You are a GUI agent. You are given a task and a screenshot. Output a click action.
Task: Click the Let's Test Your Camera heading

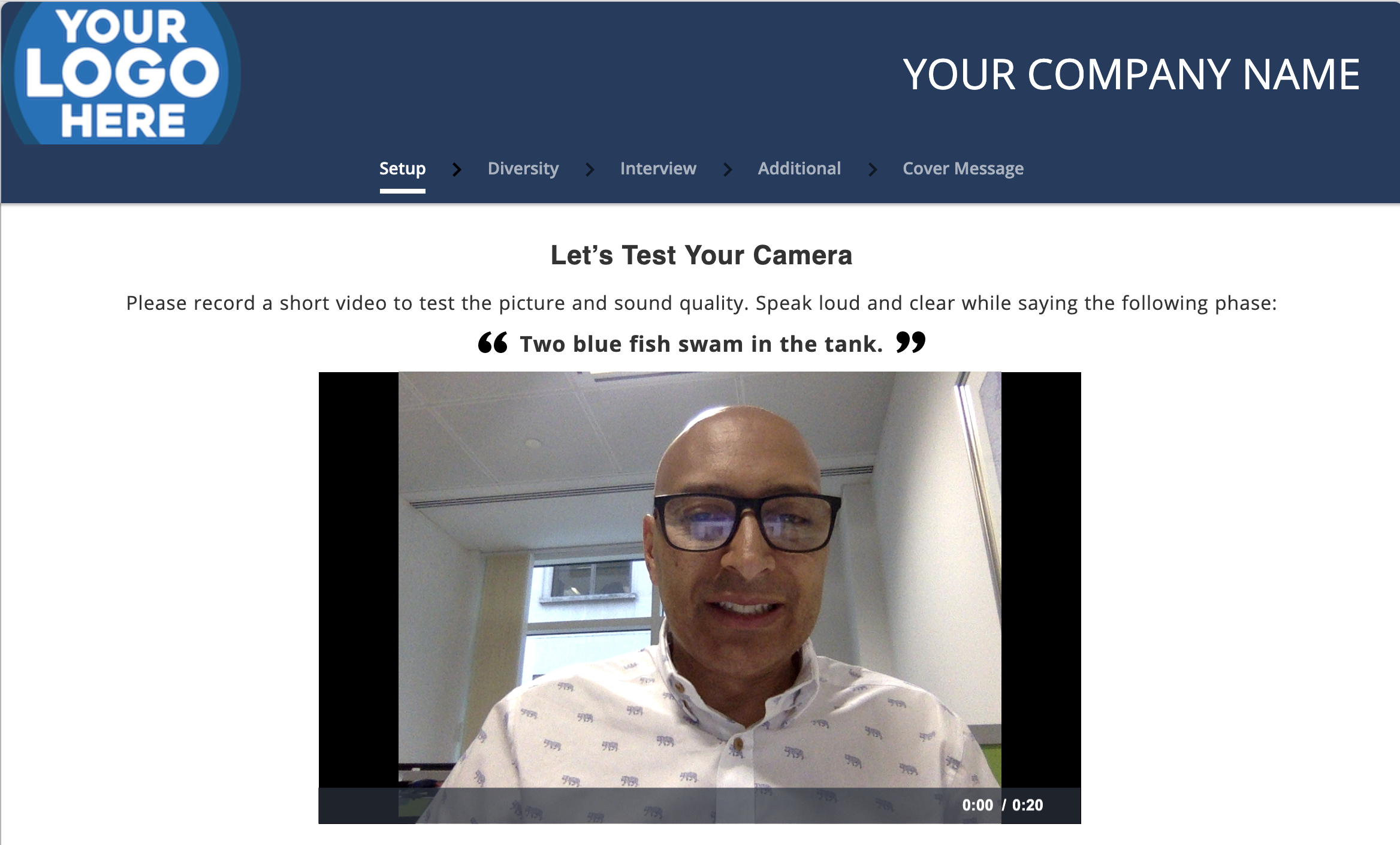tap(701, 255)
